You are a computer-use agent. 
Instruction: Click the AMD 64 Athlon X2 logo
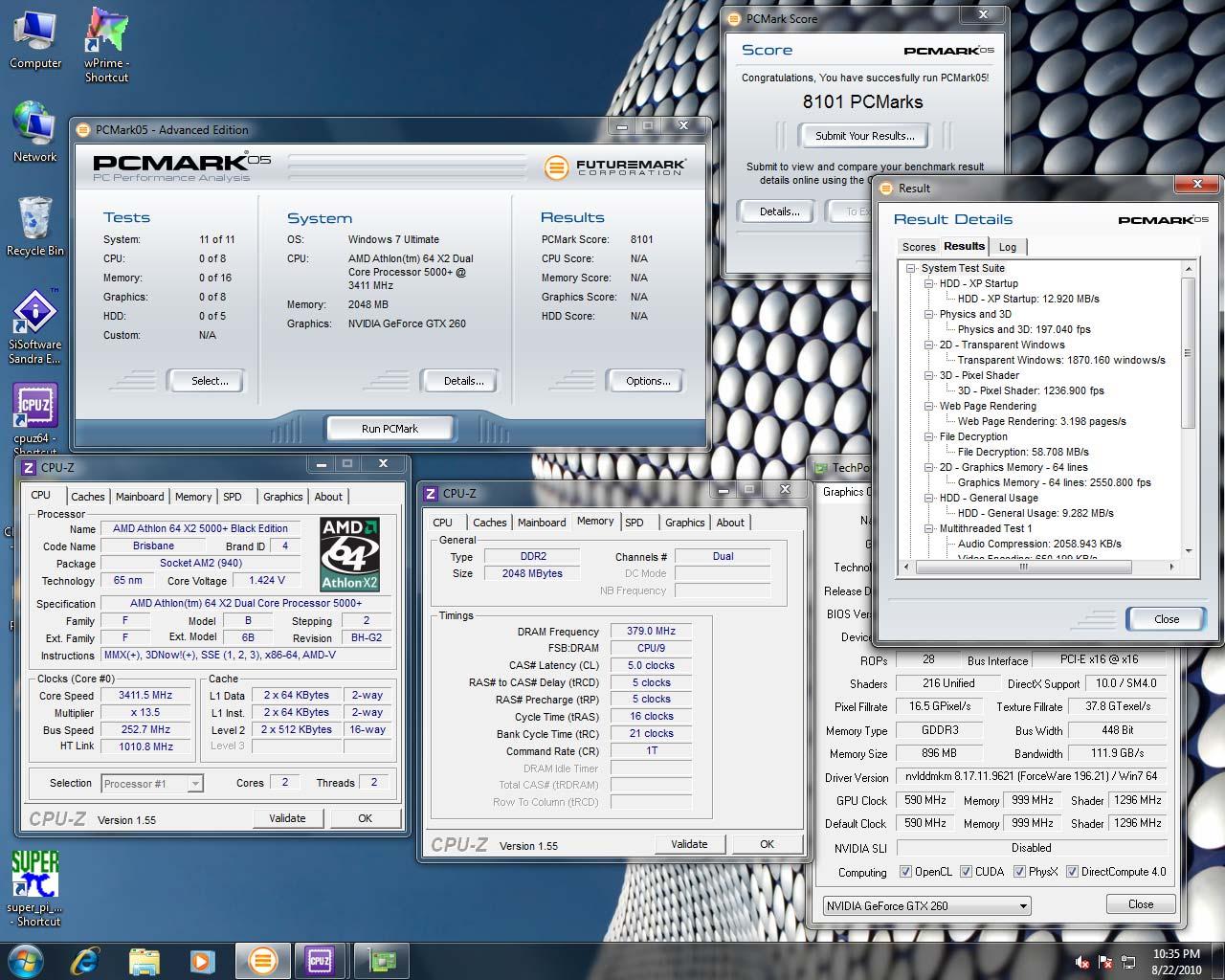tap(349, 555)
